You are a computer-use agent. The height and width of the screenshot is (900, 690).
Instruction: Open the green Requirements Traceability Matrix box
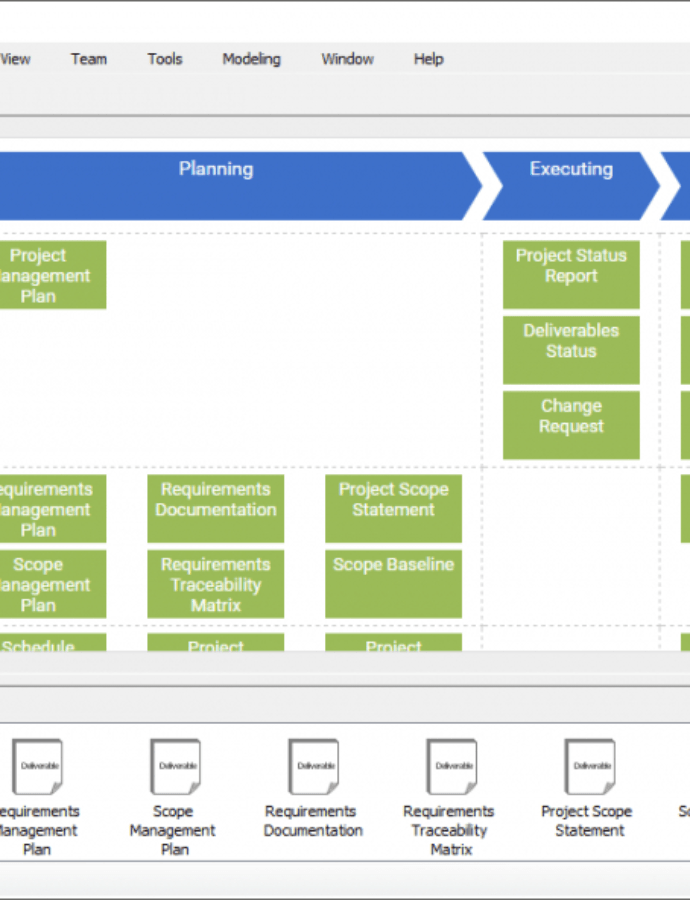[x=216, y=584]
